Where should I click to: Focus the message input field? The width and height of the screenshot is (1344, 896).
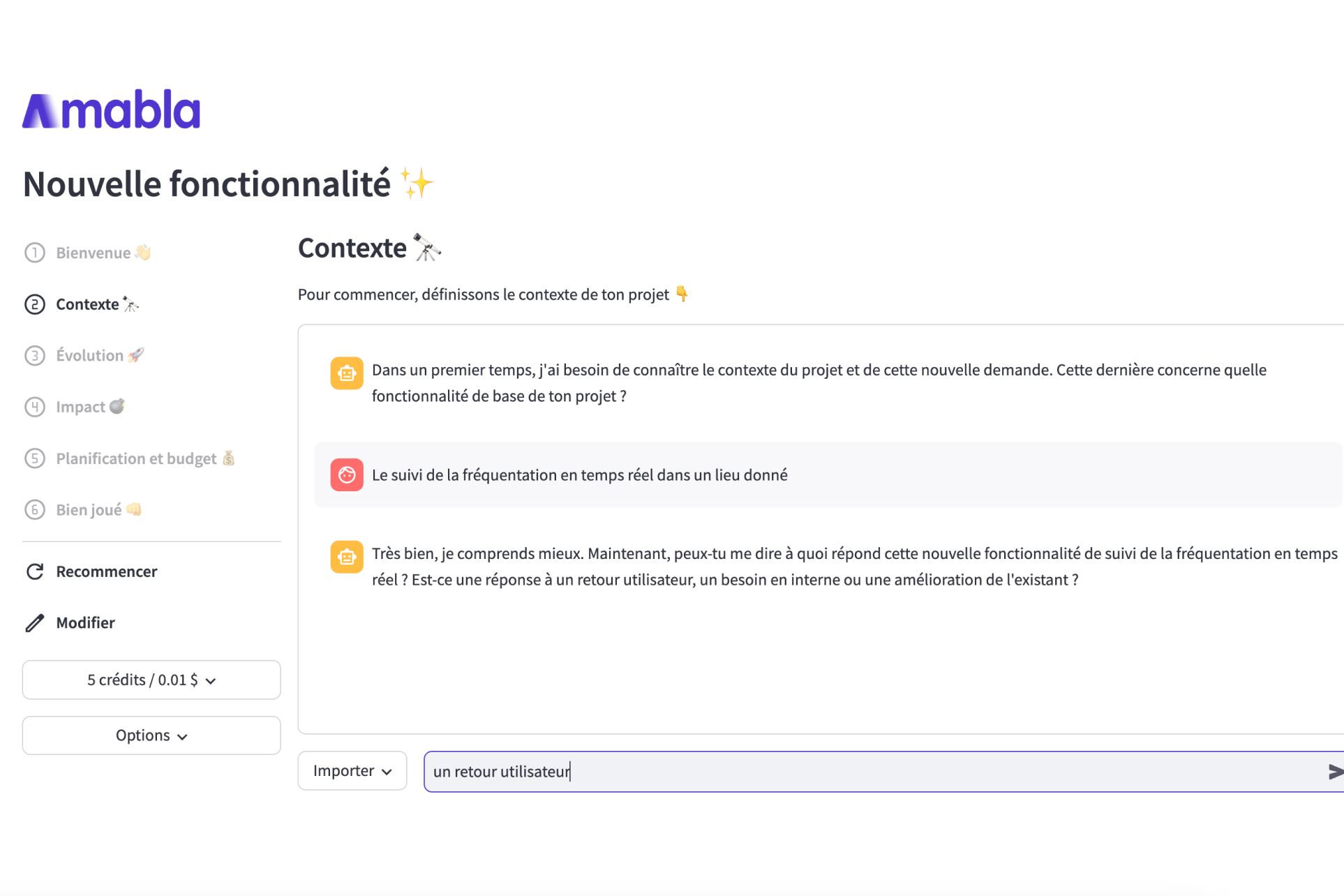click(x=876, y=772)
